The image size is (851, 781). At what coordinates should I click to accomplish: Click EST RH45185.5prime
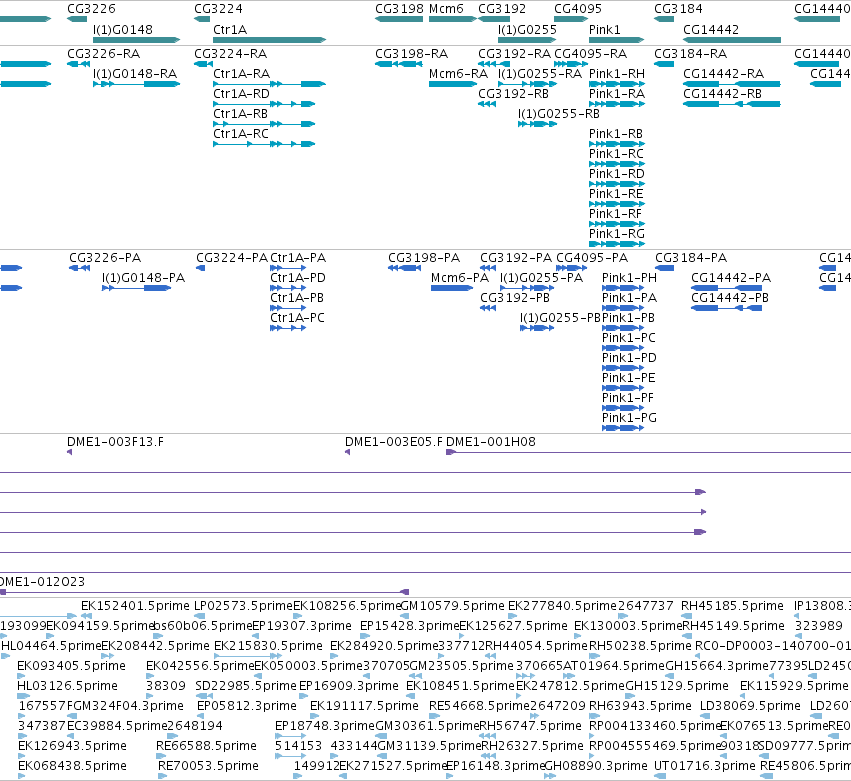coord(732,605)
